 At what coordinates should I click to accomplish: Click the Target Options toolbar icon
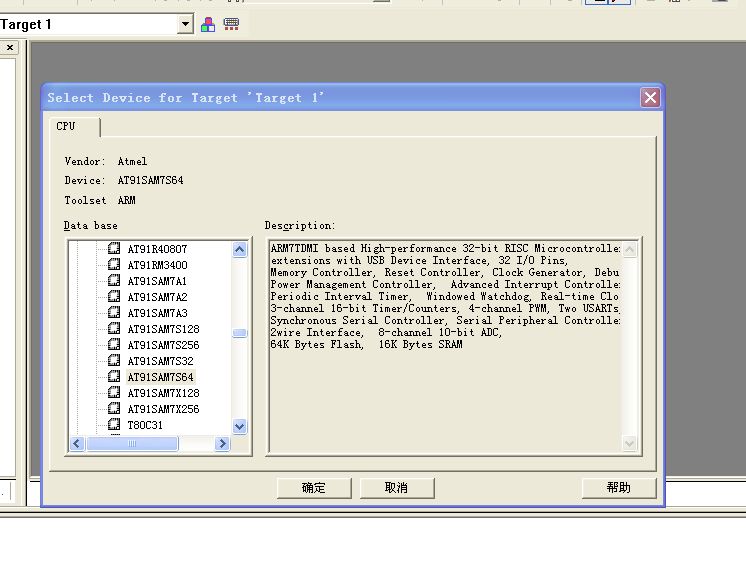[231, 24]
